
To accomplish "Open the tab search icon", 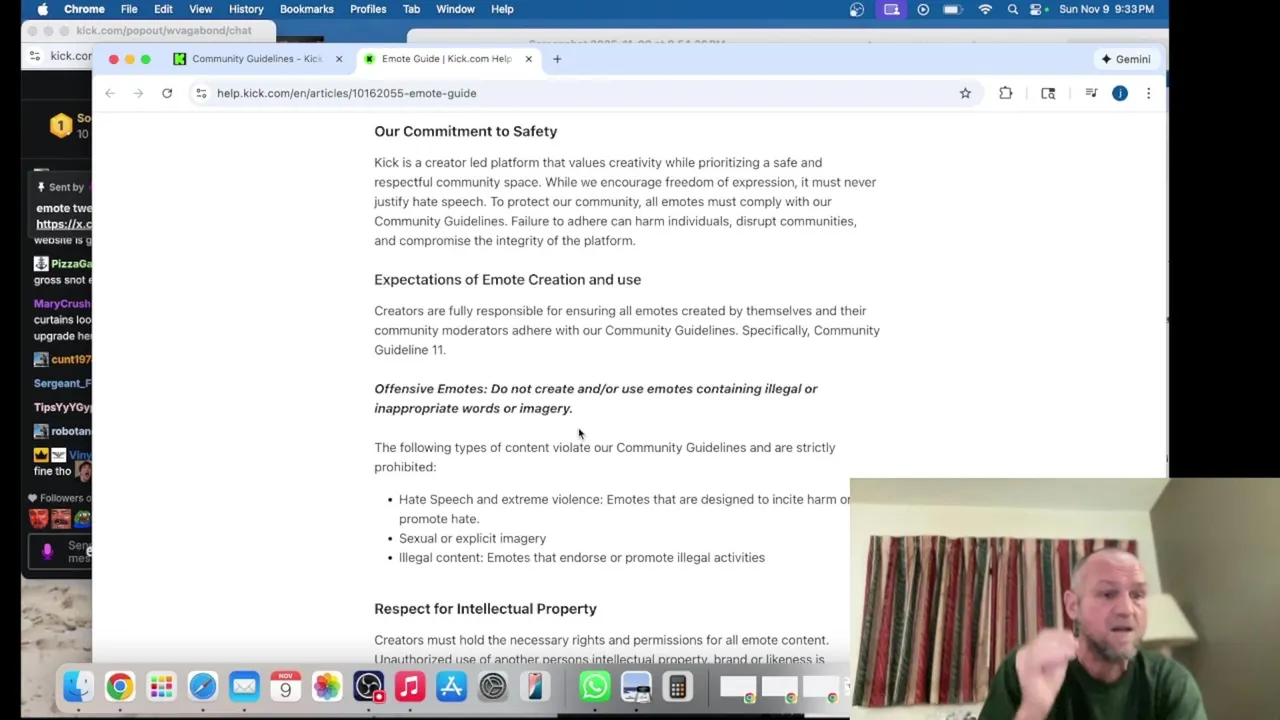I will coord(1048,93).
